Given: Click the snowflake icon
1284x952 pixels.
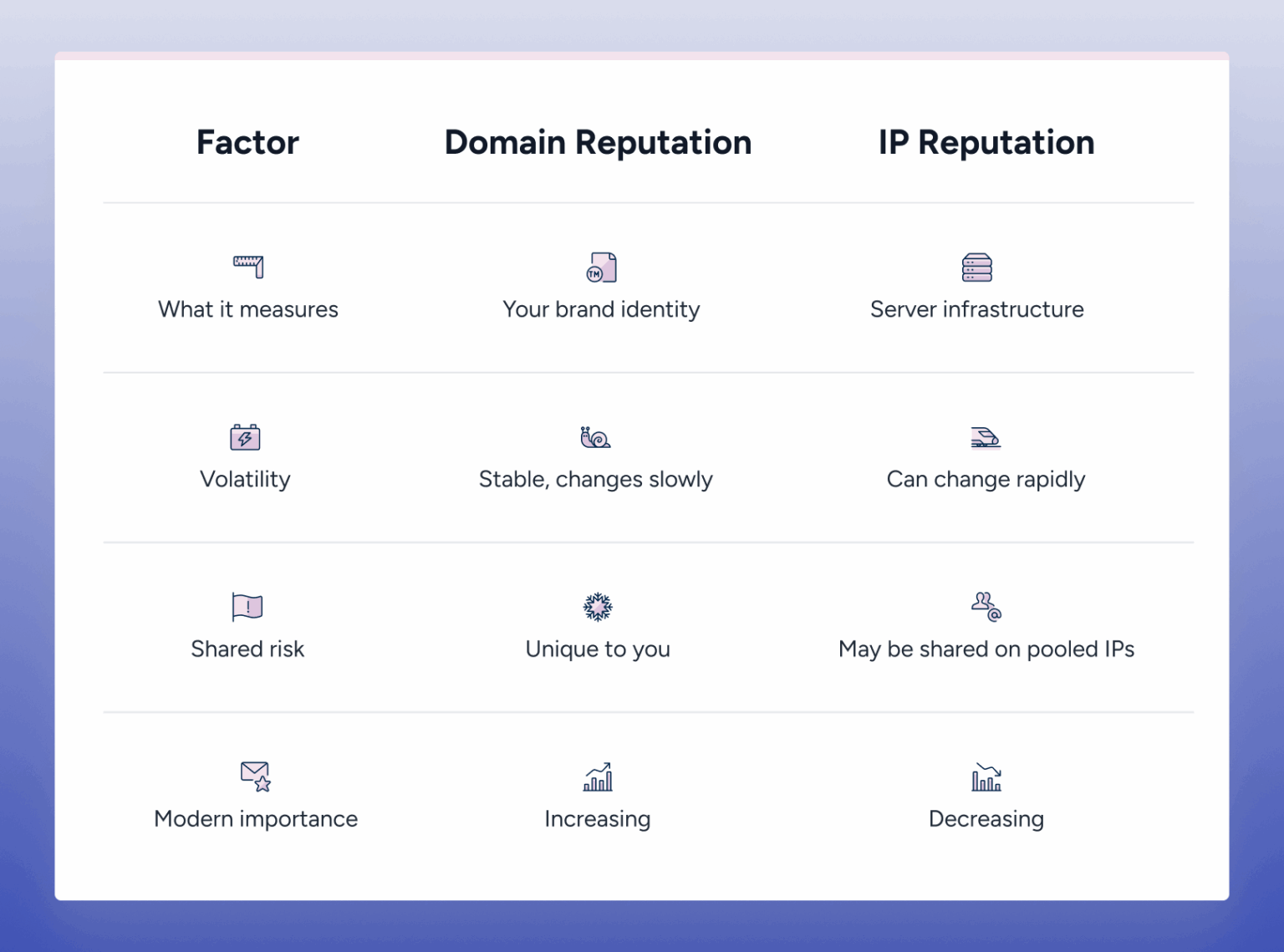Looking at the screenshot, I should tap(598, 607).
